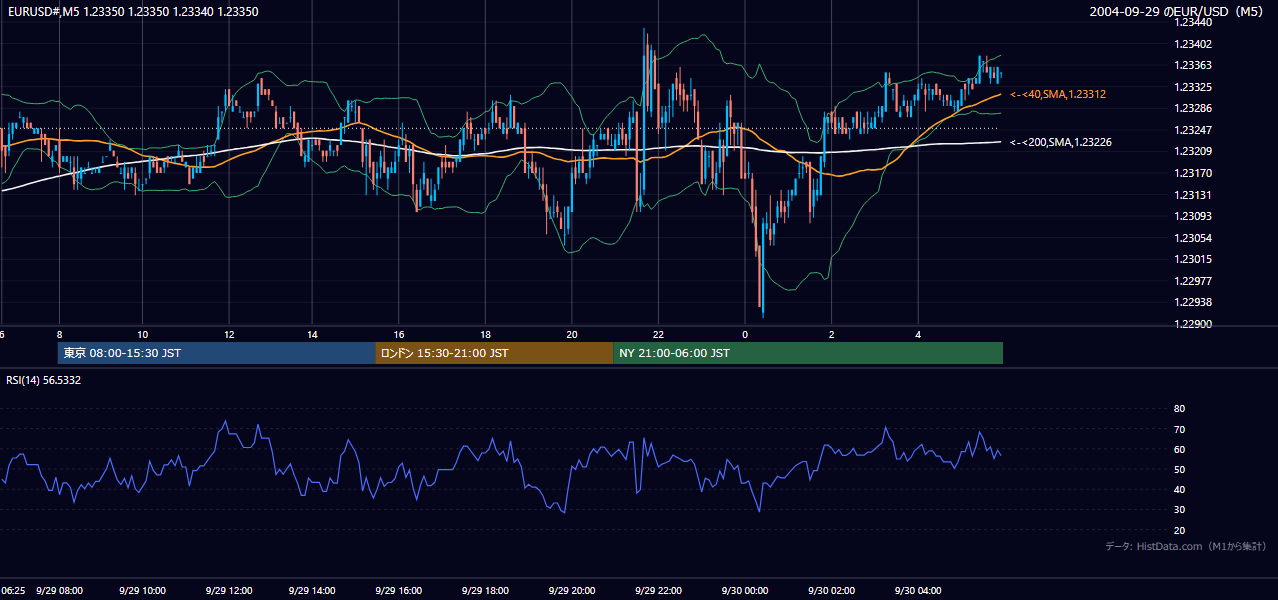Click the 9/29 16:00 time axis label
The image size is (1278, 600).
pos(400,591)
